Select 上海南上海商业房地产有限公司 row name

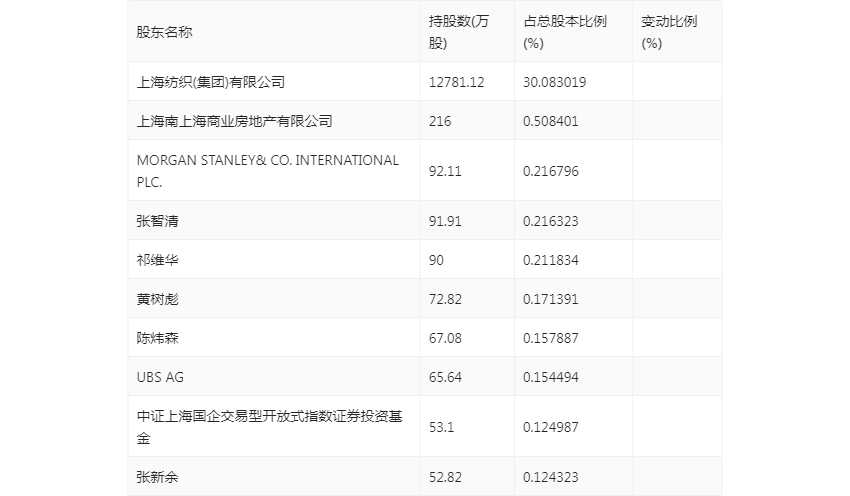coord(234,121)
